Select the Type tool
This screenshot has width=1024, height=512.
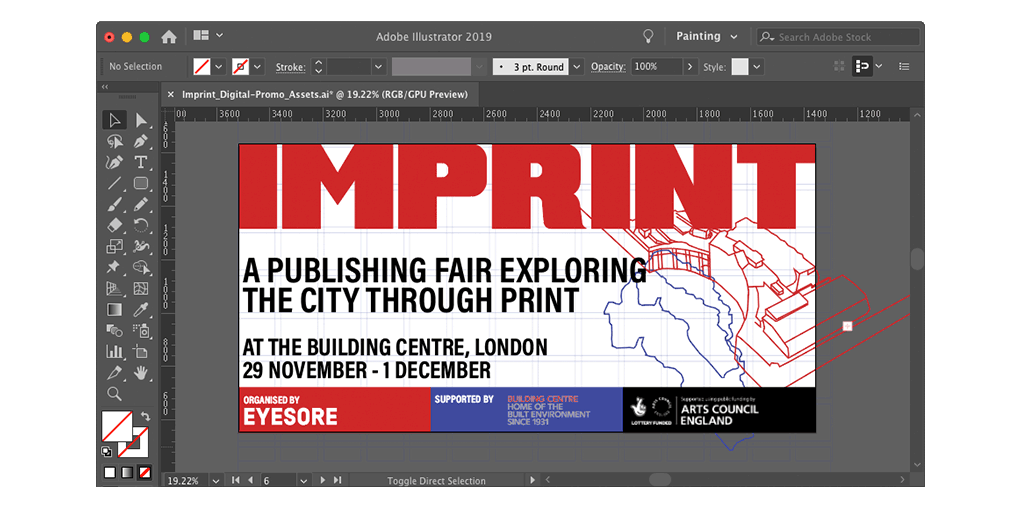141,162
